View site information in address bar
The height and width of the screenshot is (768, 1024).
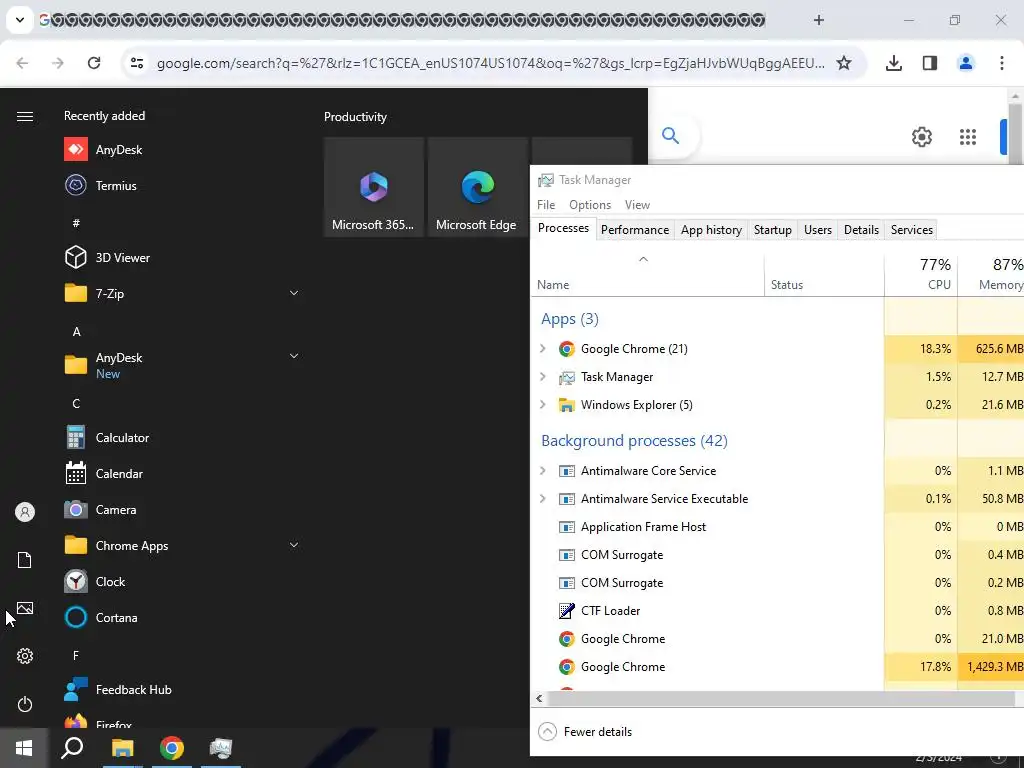(136, 63)
